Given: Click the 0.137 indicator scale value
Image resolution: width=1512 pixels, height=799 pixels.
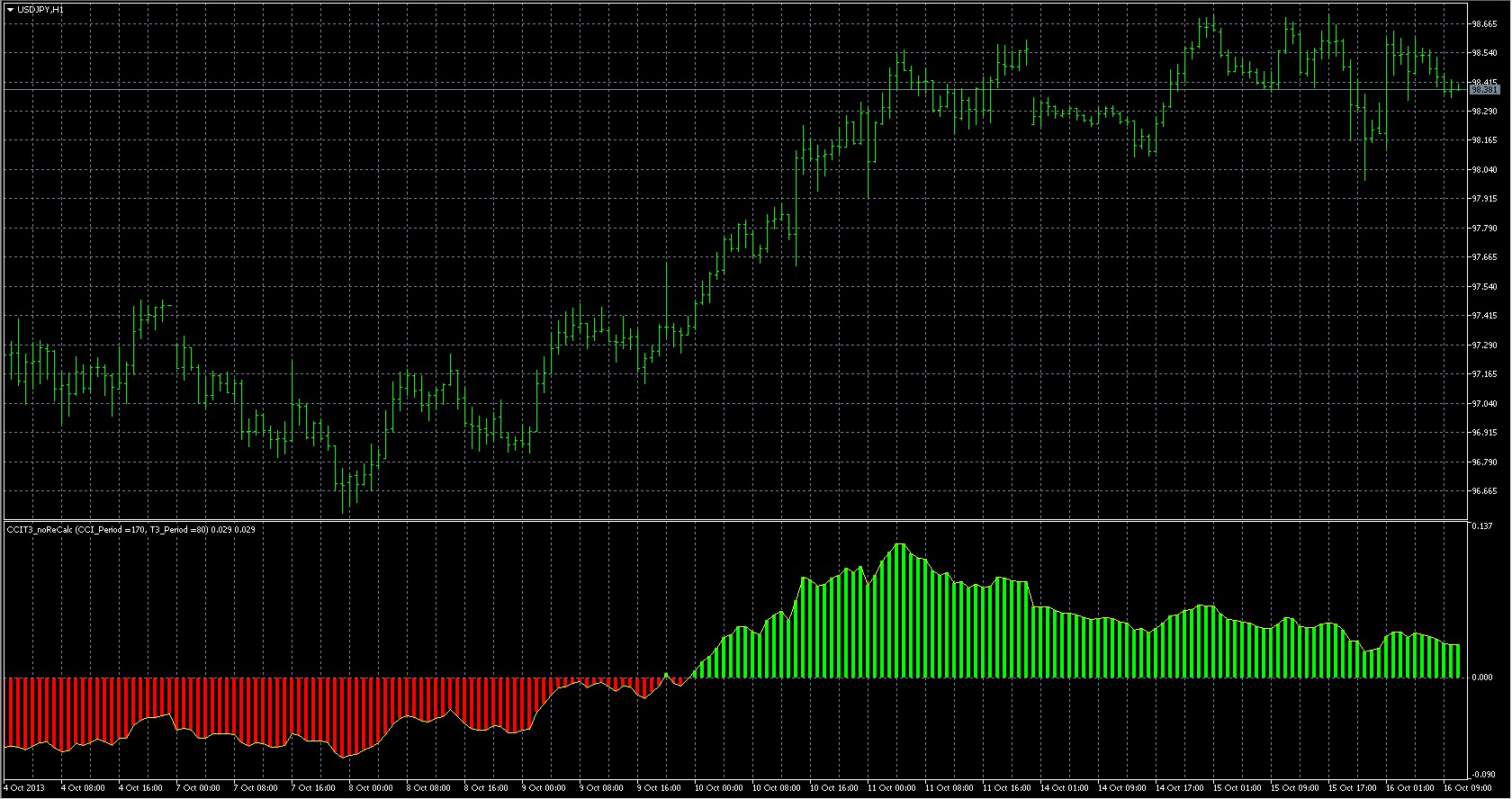Looking at the screenshot, I should 1481,526.
